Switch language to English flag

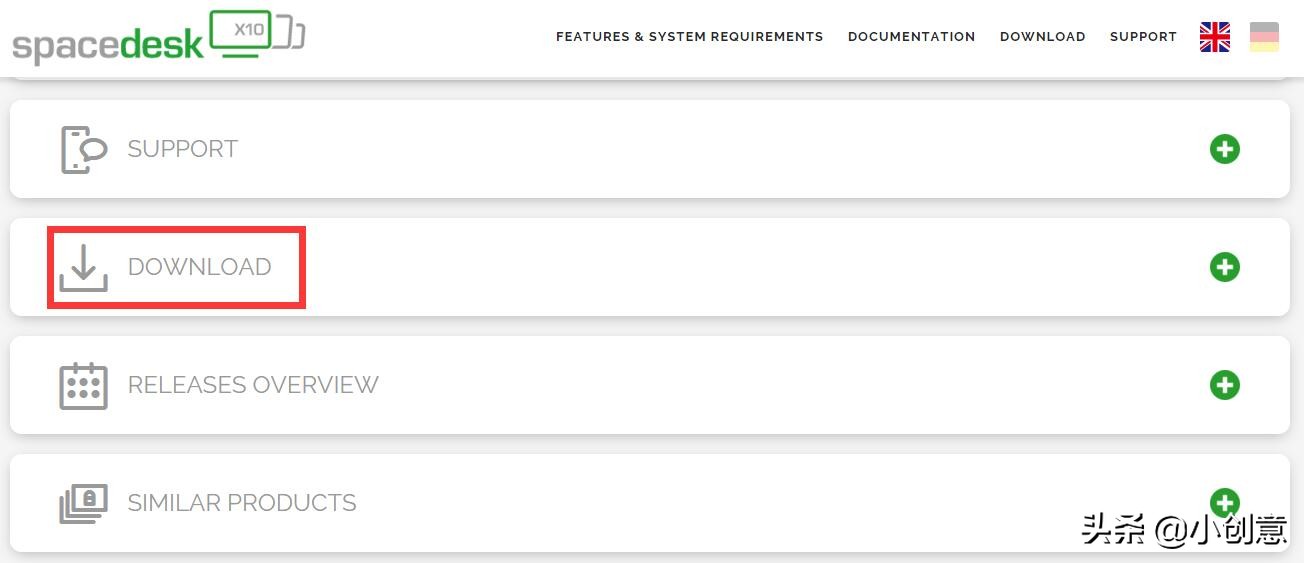(x=1215, y=37)
